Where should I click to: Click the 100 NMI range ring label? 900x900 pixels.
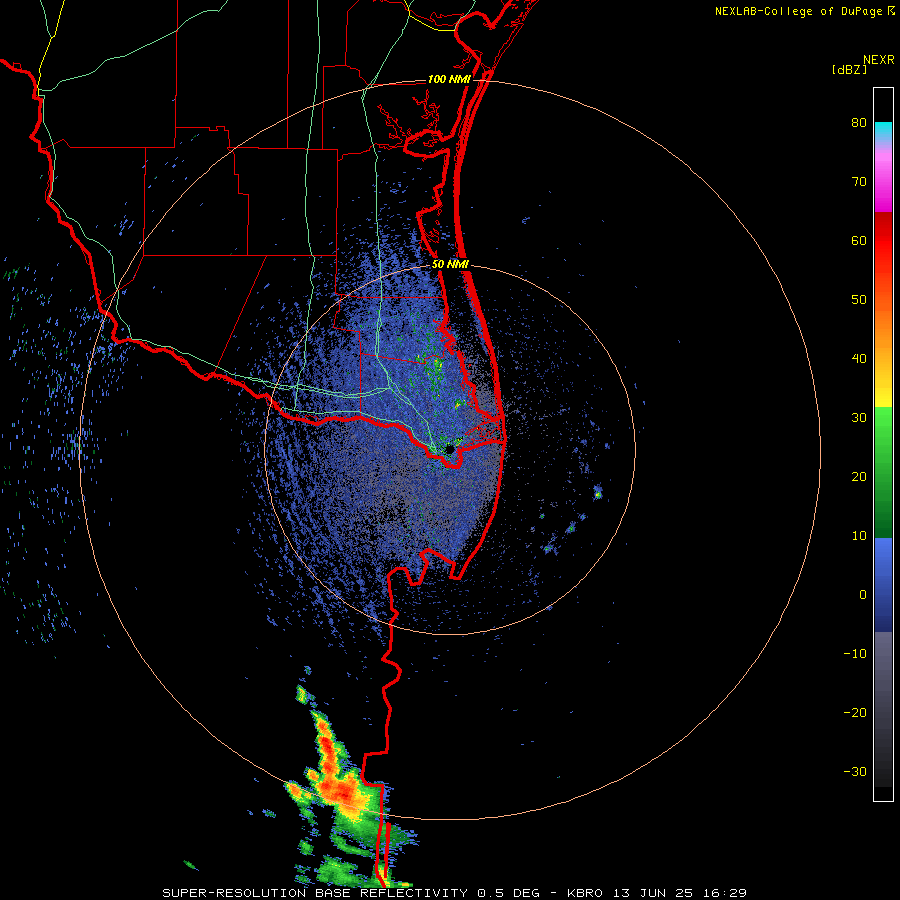tap(449, 79)
